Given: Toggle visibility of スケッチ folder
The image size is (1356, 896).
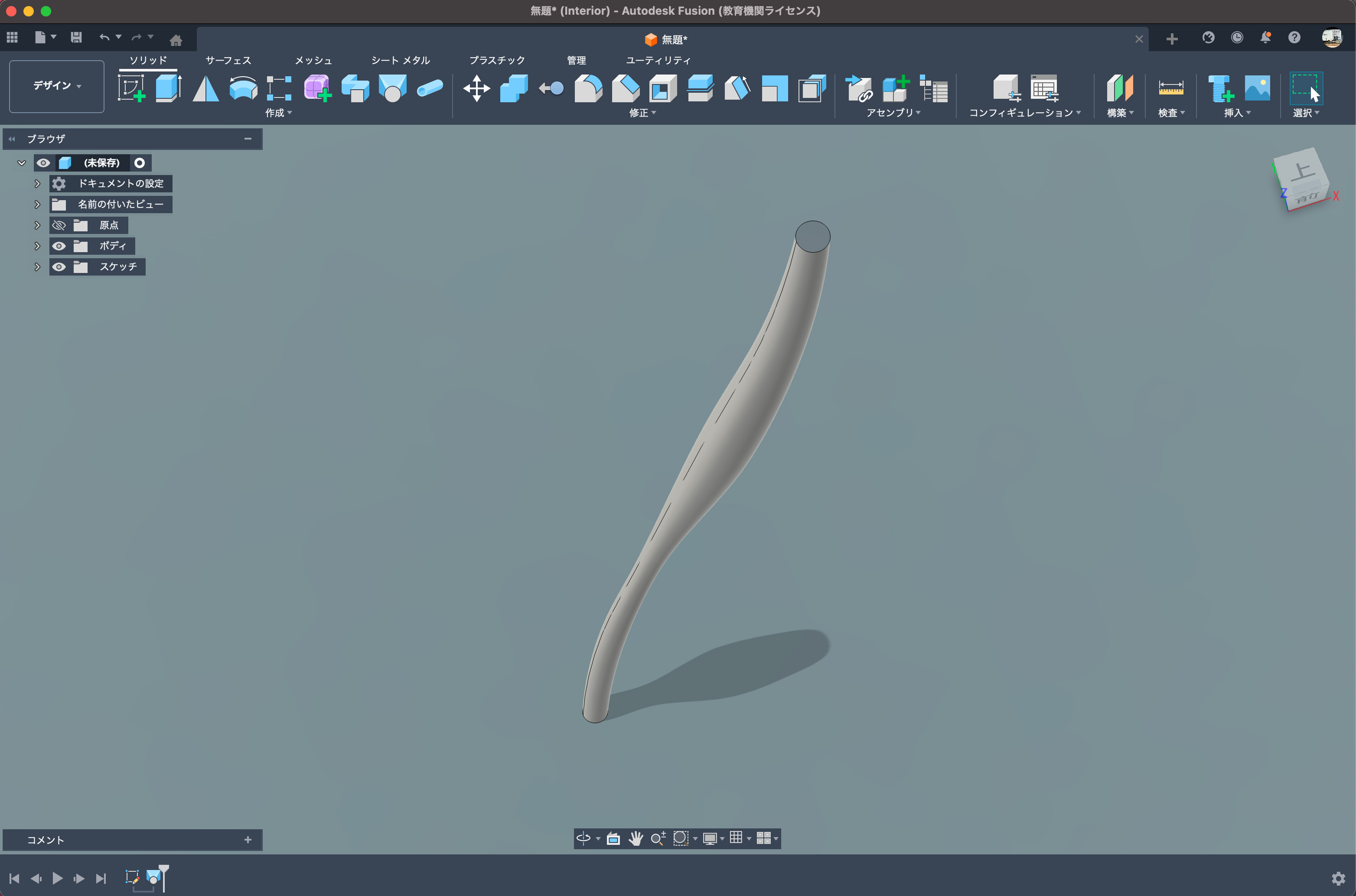Looking at the screenshot, I should click(59, 267).
